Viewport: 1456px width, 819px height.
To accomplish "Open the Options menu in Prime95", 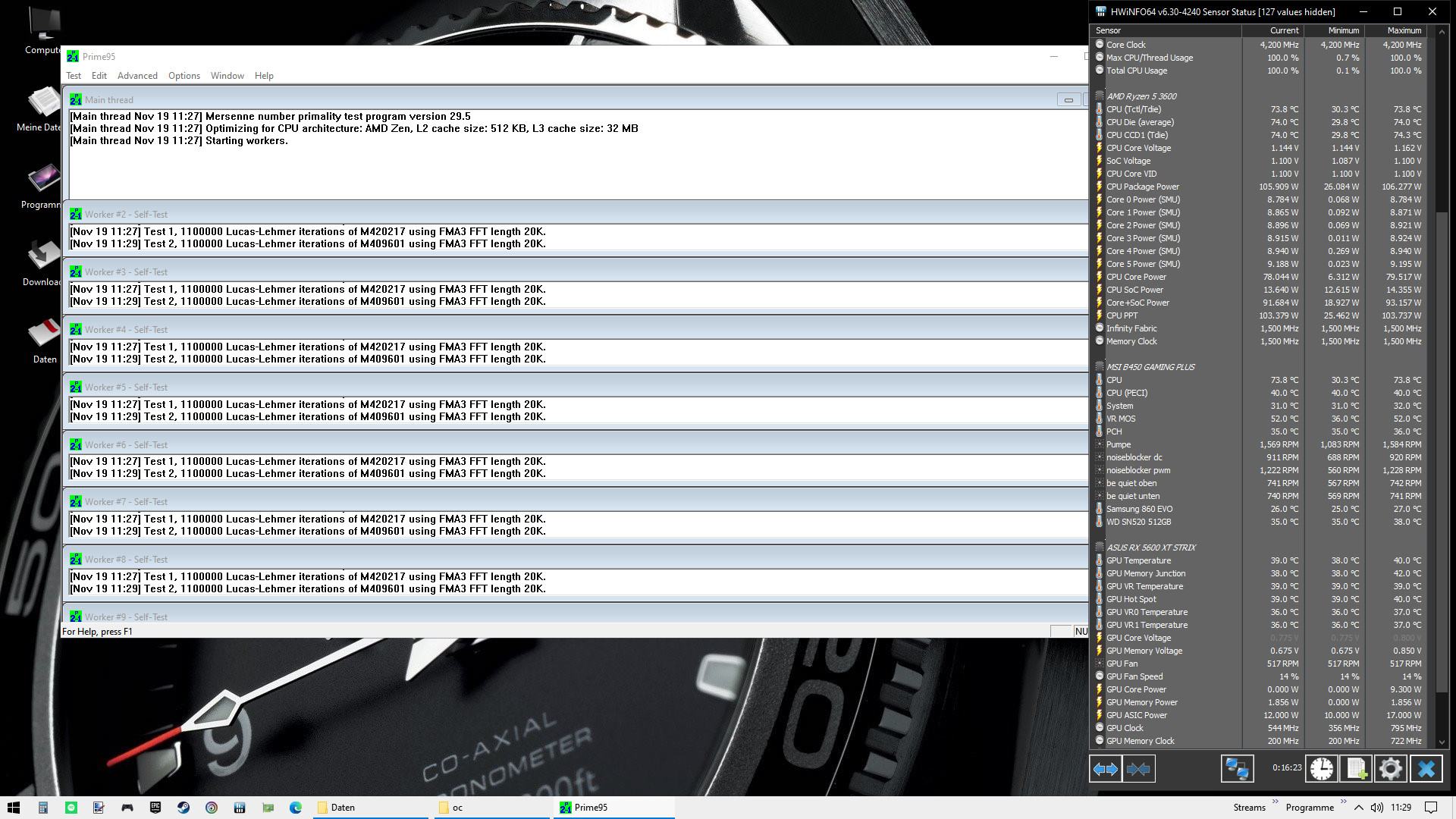I will (x=184, y=76).
